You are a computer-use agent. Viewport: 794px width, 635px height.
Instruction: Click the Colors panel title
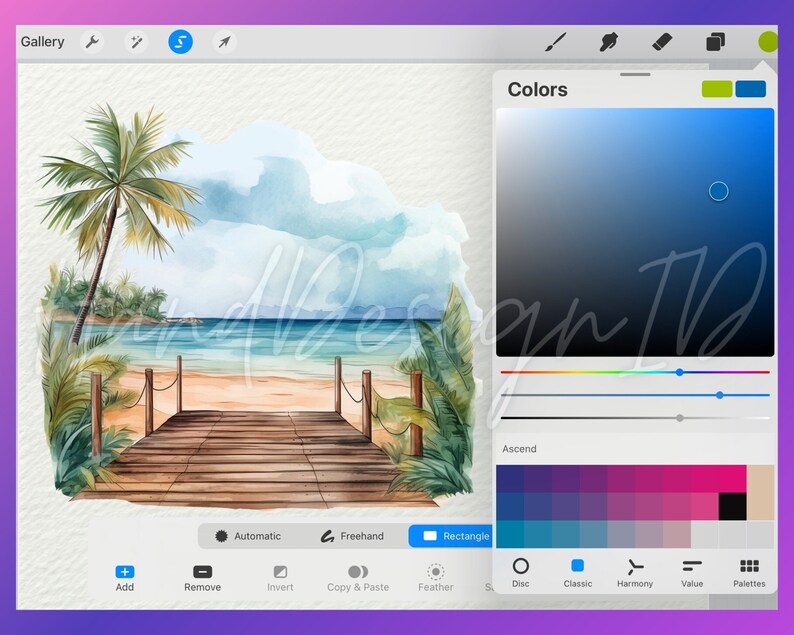pos(537,90)
